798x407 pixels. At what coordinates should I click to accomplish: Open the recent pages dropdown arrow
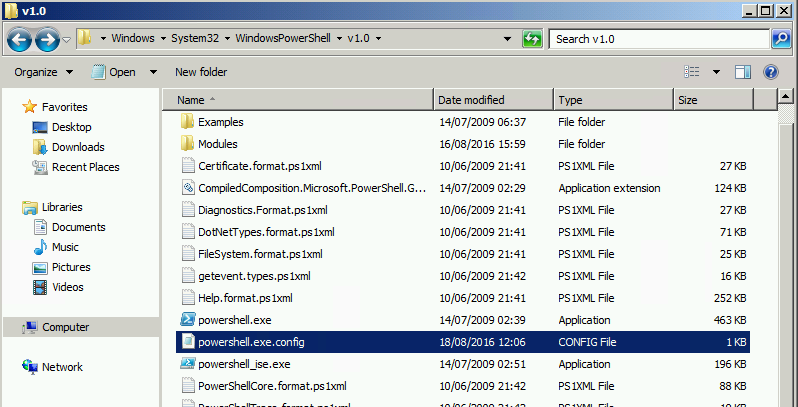(67, 39)
